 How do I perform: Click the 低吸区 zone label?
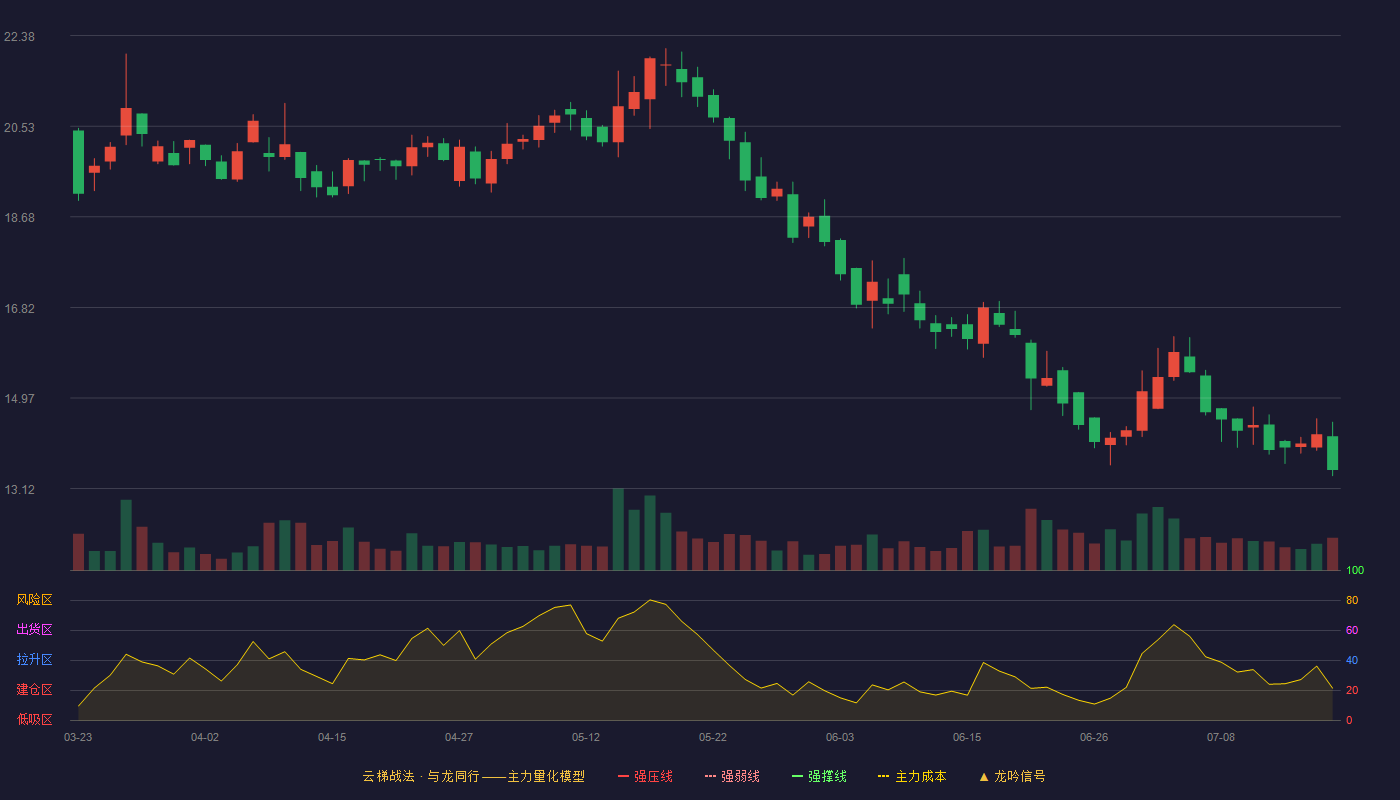coord(34,719)
